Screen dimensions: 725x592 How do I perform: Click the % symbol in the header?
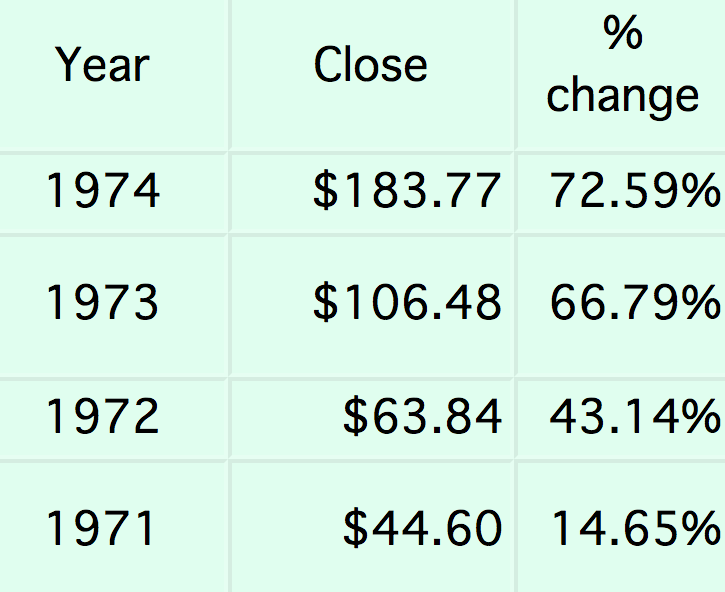tap(622, 33)
